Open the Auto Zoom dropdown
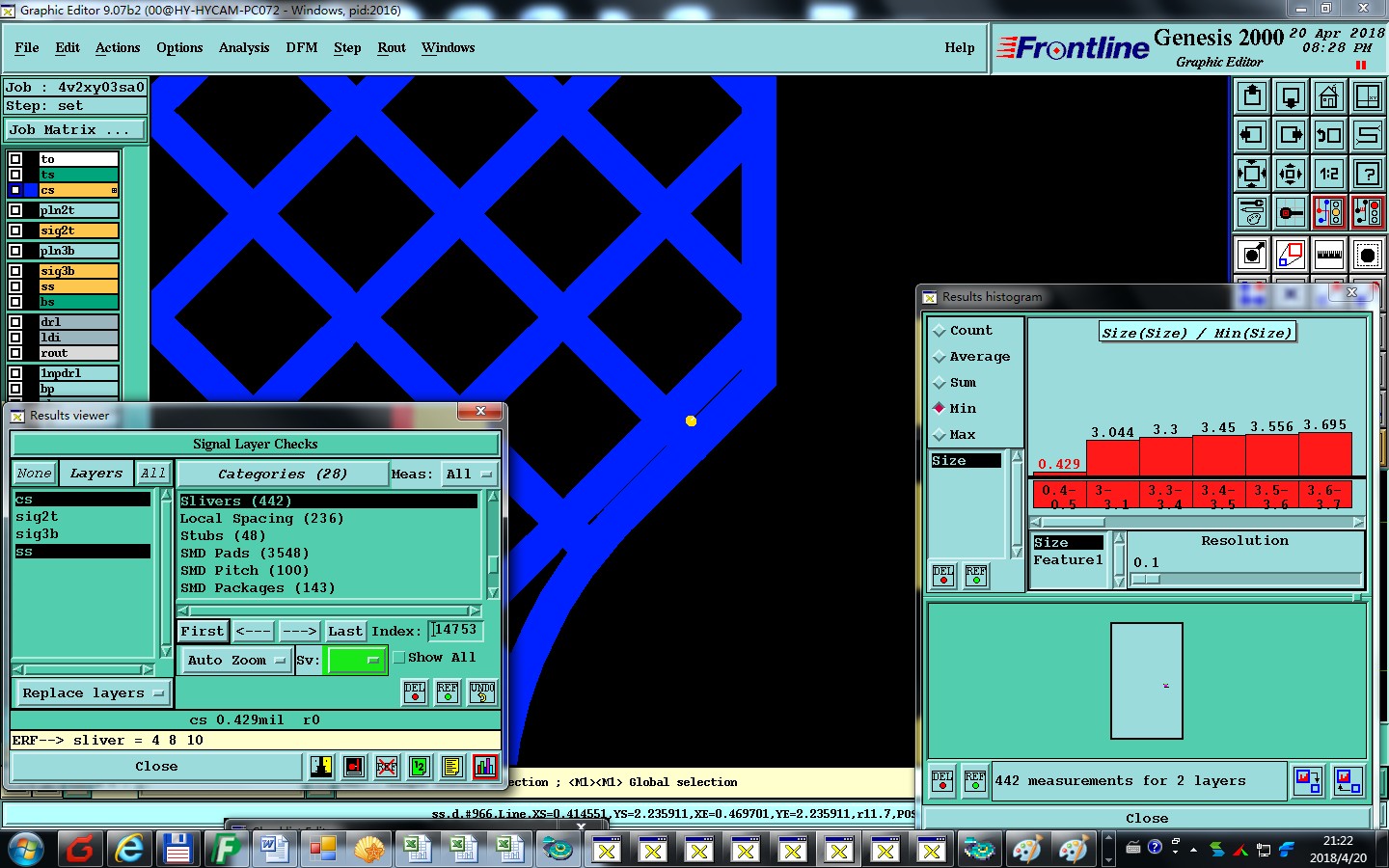Viewport: 1389px width, 868px height. [236, 661]
